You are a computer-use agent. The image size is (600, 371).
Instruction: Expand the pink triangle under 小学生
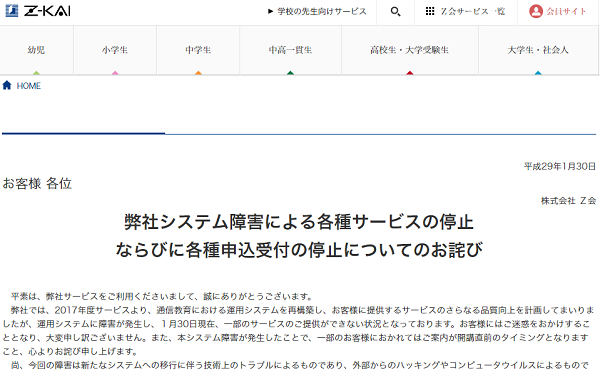[x=115, y=73]
